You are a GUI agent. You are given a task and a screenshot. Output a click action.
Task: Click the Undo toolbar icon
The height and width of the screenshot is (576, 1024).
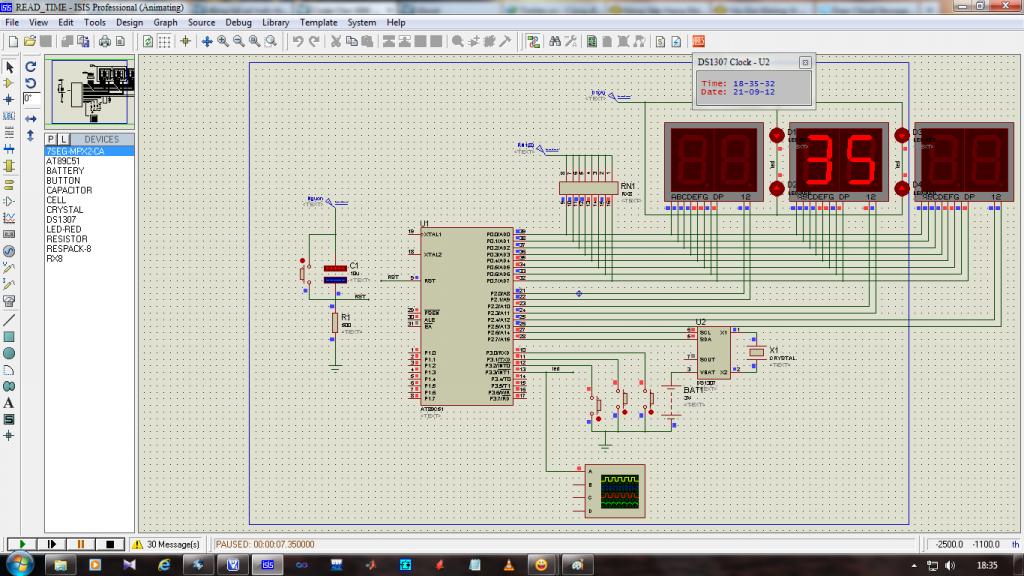[x=298, y=41]
